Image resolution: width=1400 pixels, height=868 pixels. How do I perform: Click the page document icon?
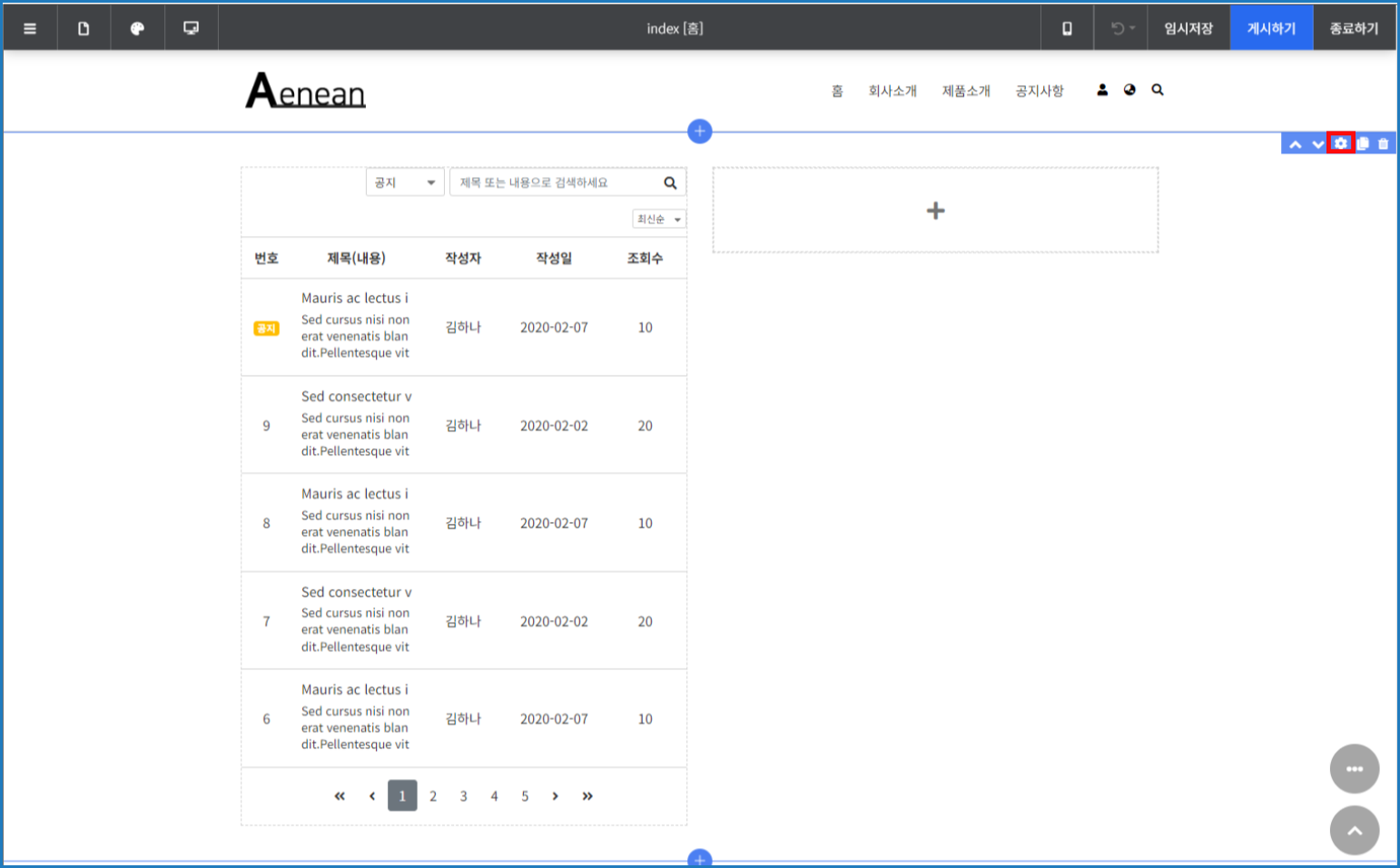pyautogui.click(x=84, y=28)
